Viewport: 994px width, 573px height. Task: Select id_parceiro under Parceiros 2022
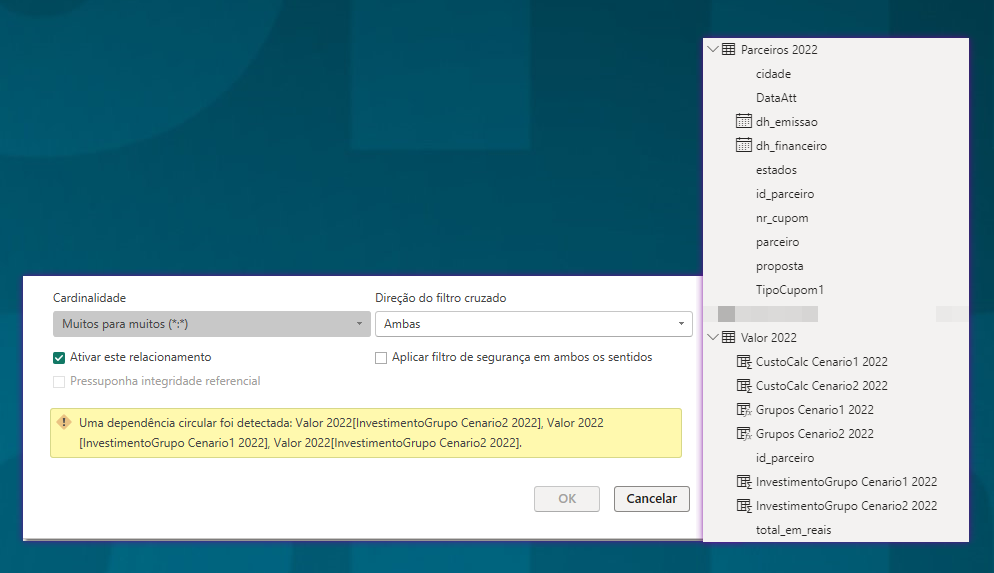[x=785, y=194]
